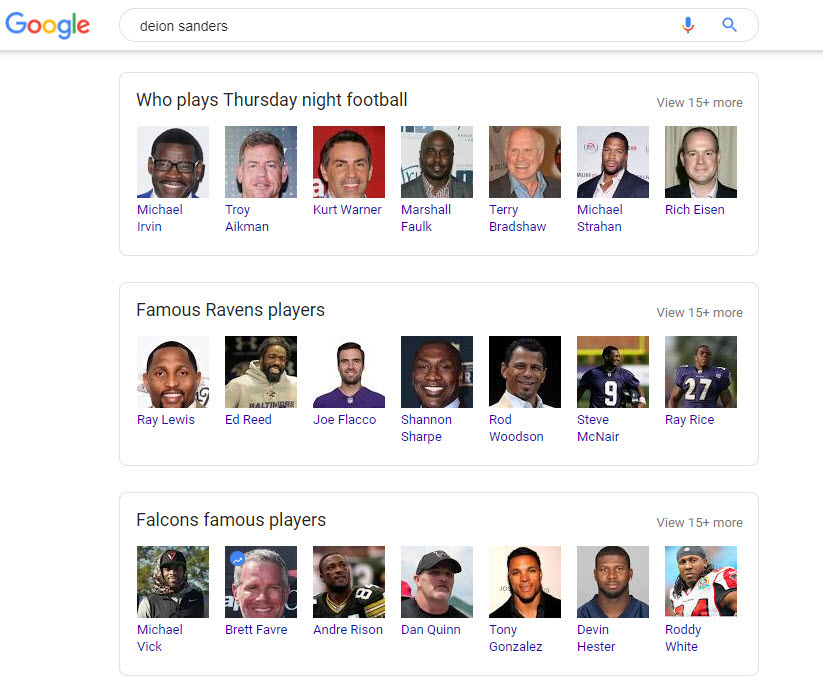Select the Shannon Sharpe thumbnail

coord(437,372)
